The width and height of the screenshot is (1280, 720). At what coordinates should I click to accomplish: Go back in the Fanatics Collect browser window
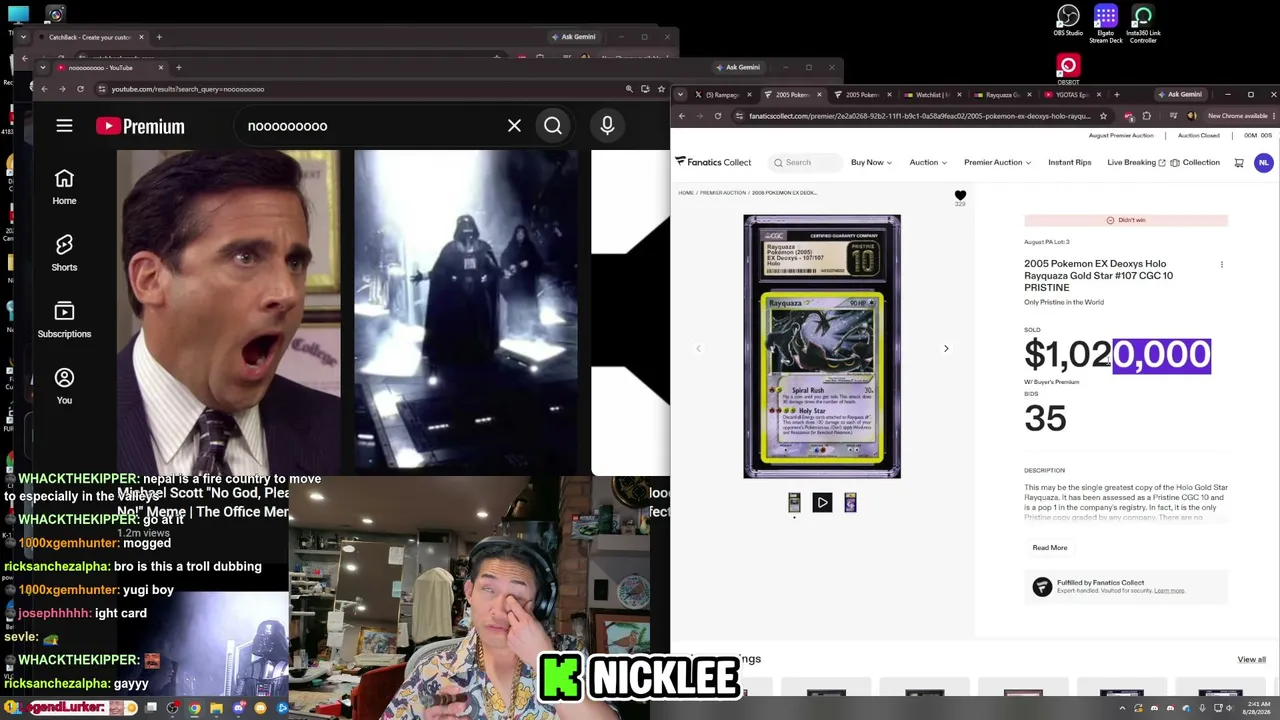(x=682, y=116)
